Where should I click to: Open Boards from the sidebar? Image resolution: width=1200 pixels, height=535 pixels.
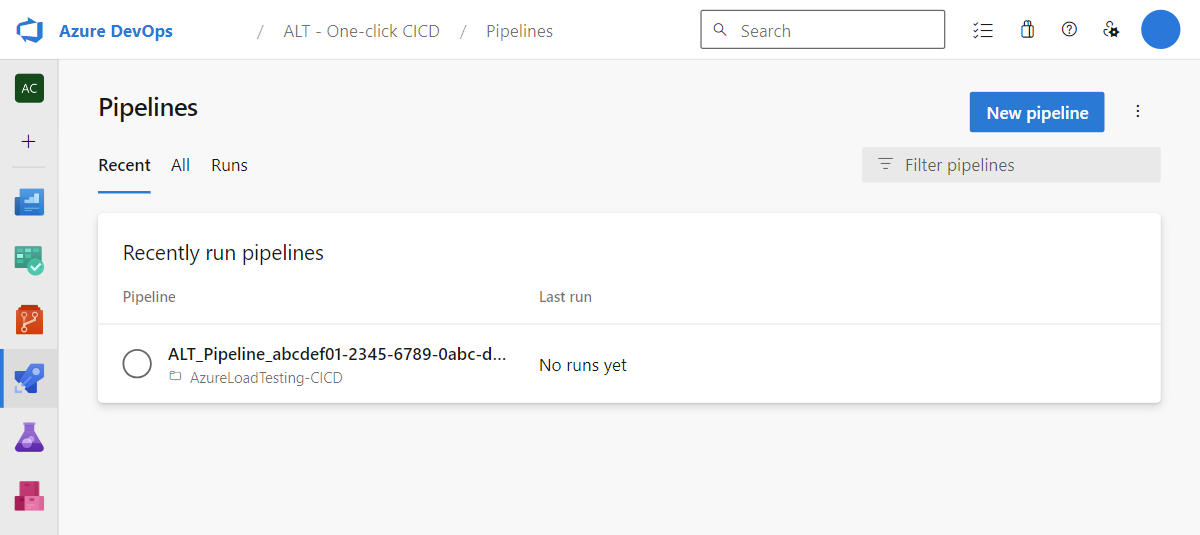(x=29, y=262)
